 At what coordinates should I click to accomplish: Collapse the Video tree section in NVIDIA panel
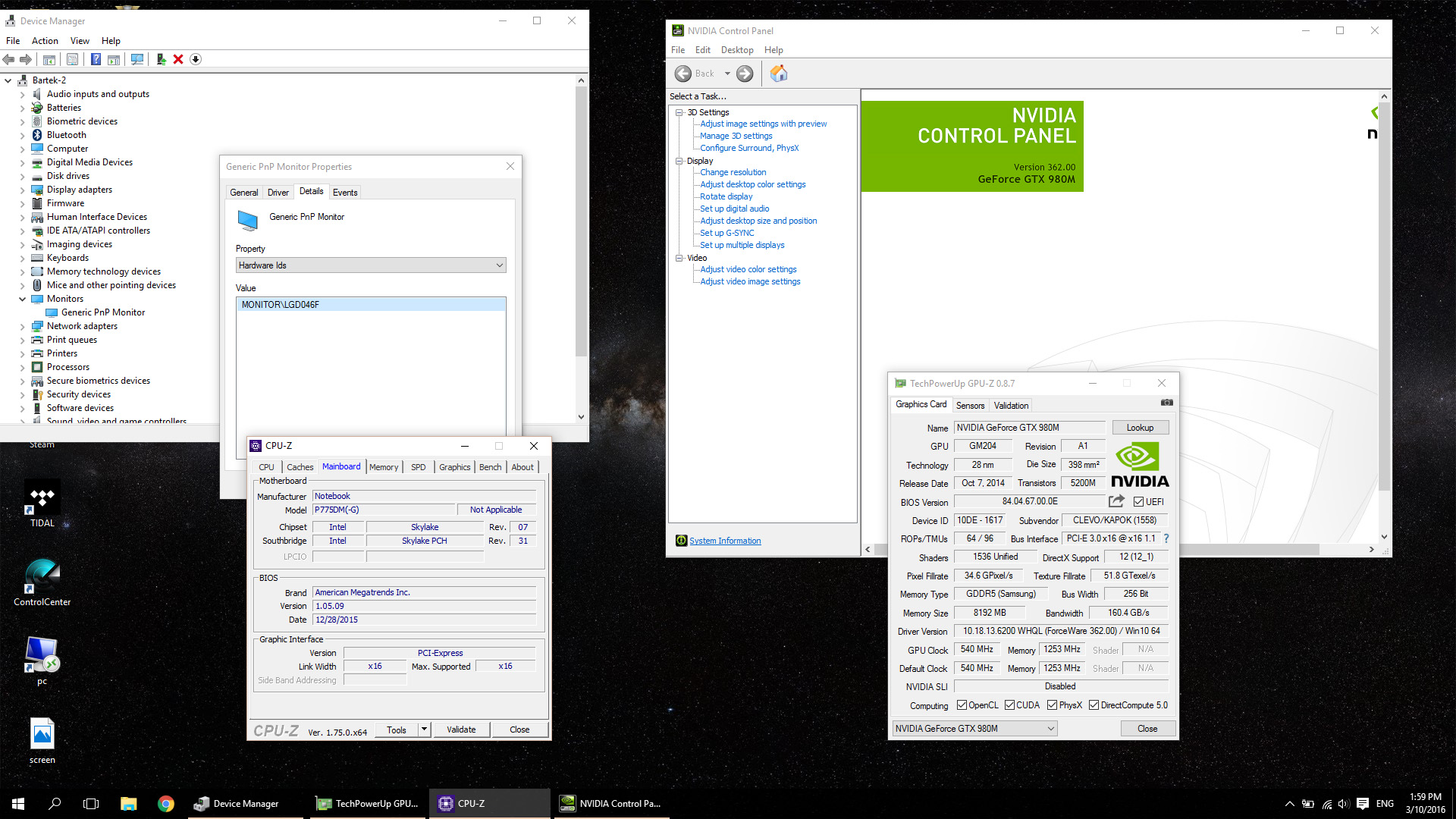(x=679, y=258)
